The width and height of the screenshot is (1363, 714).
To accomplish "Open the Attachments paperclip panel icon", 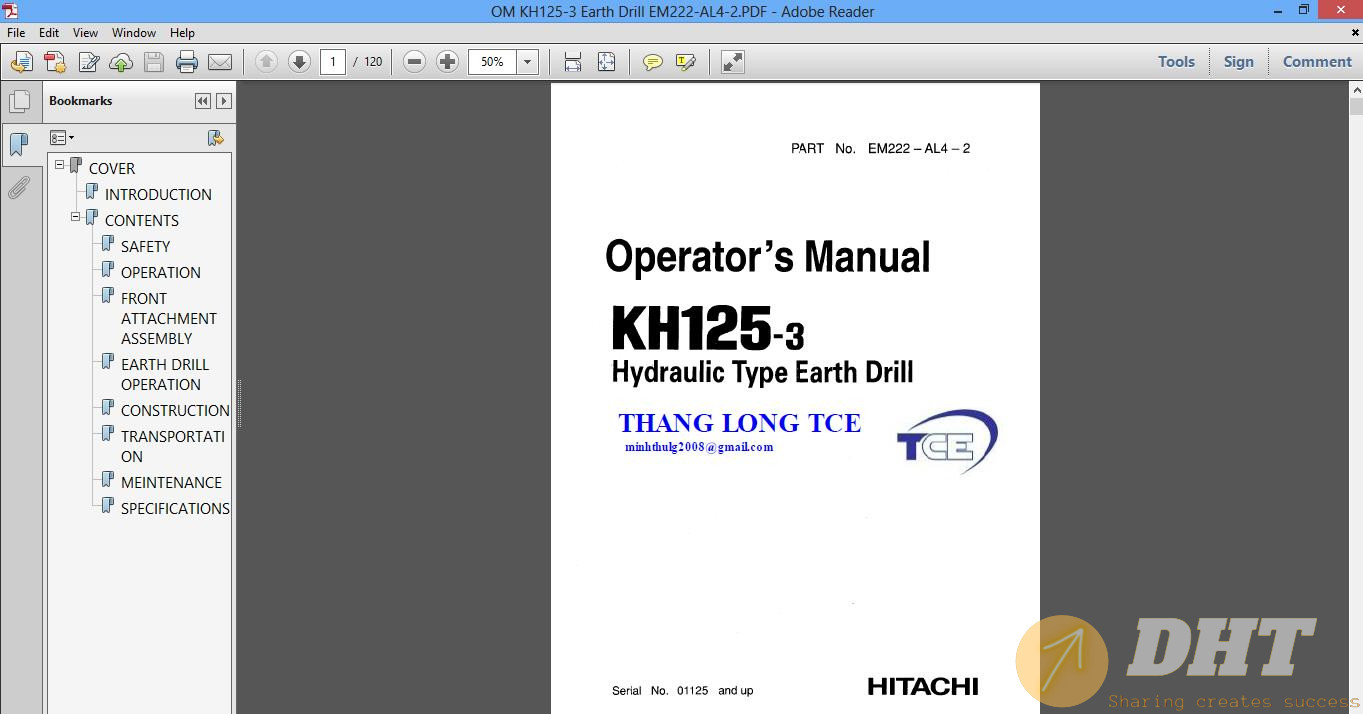I will pyautogui.click(x=19, y=187).
